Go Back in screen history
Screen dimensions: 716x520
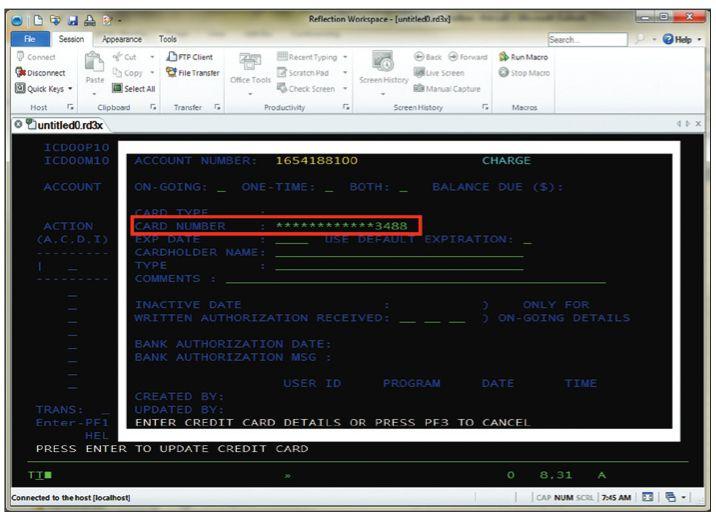[x=428, y=57]
